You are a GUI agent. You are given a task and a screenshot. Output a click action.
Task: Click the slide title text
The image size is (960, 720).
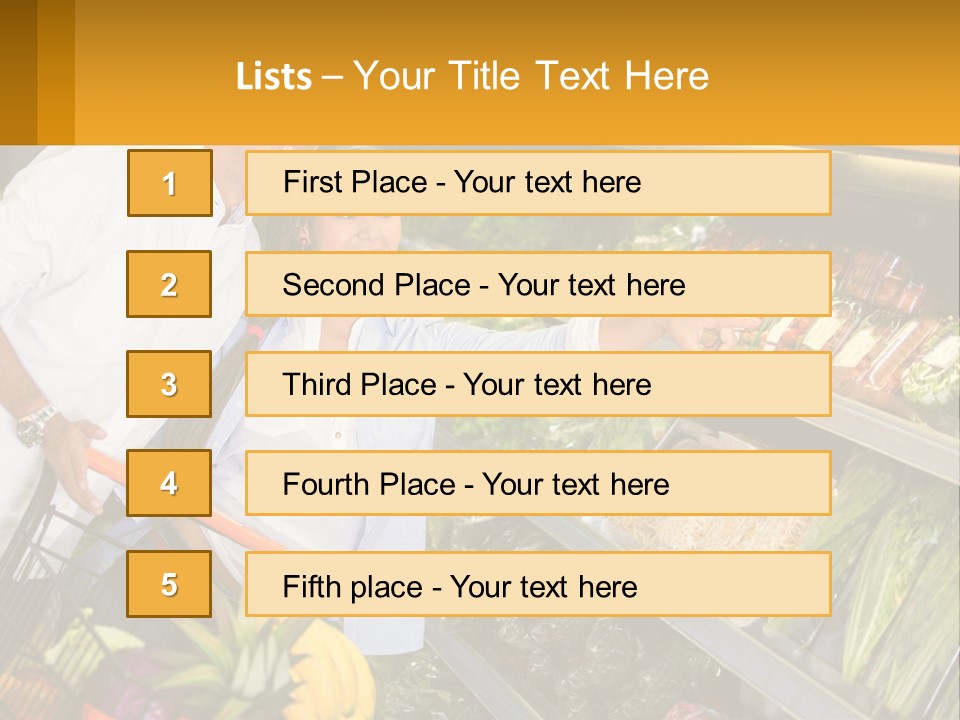[472, 76]
